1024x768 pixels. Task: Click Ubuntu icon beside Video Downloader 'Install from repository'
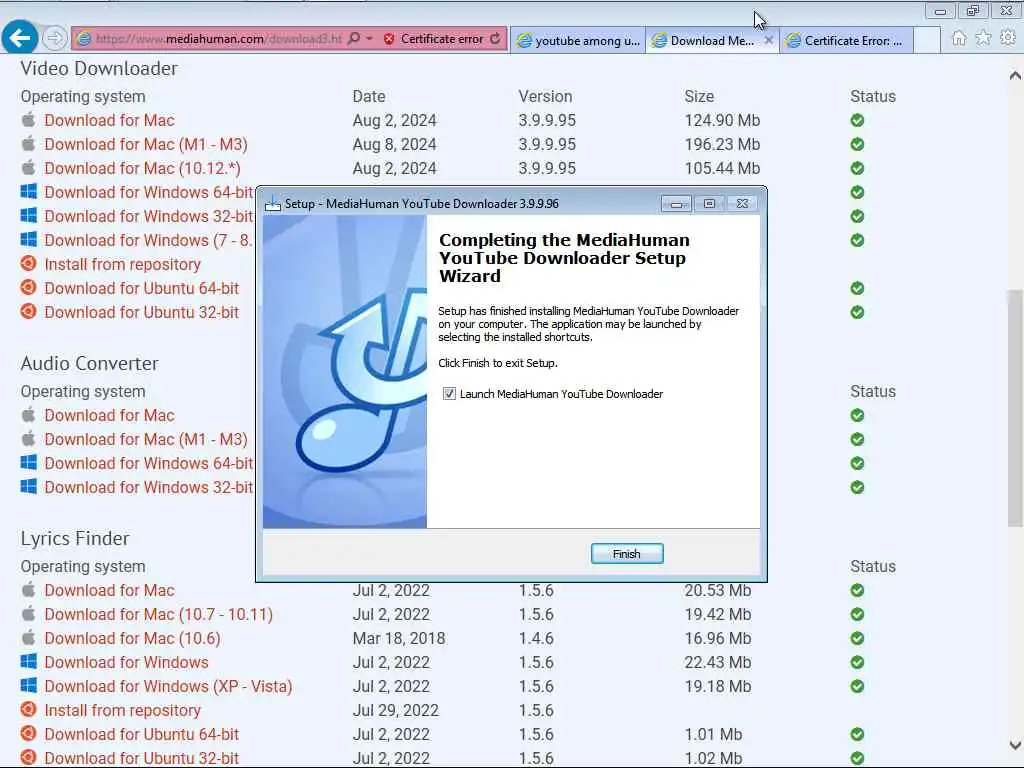28,264
